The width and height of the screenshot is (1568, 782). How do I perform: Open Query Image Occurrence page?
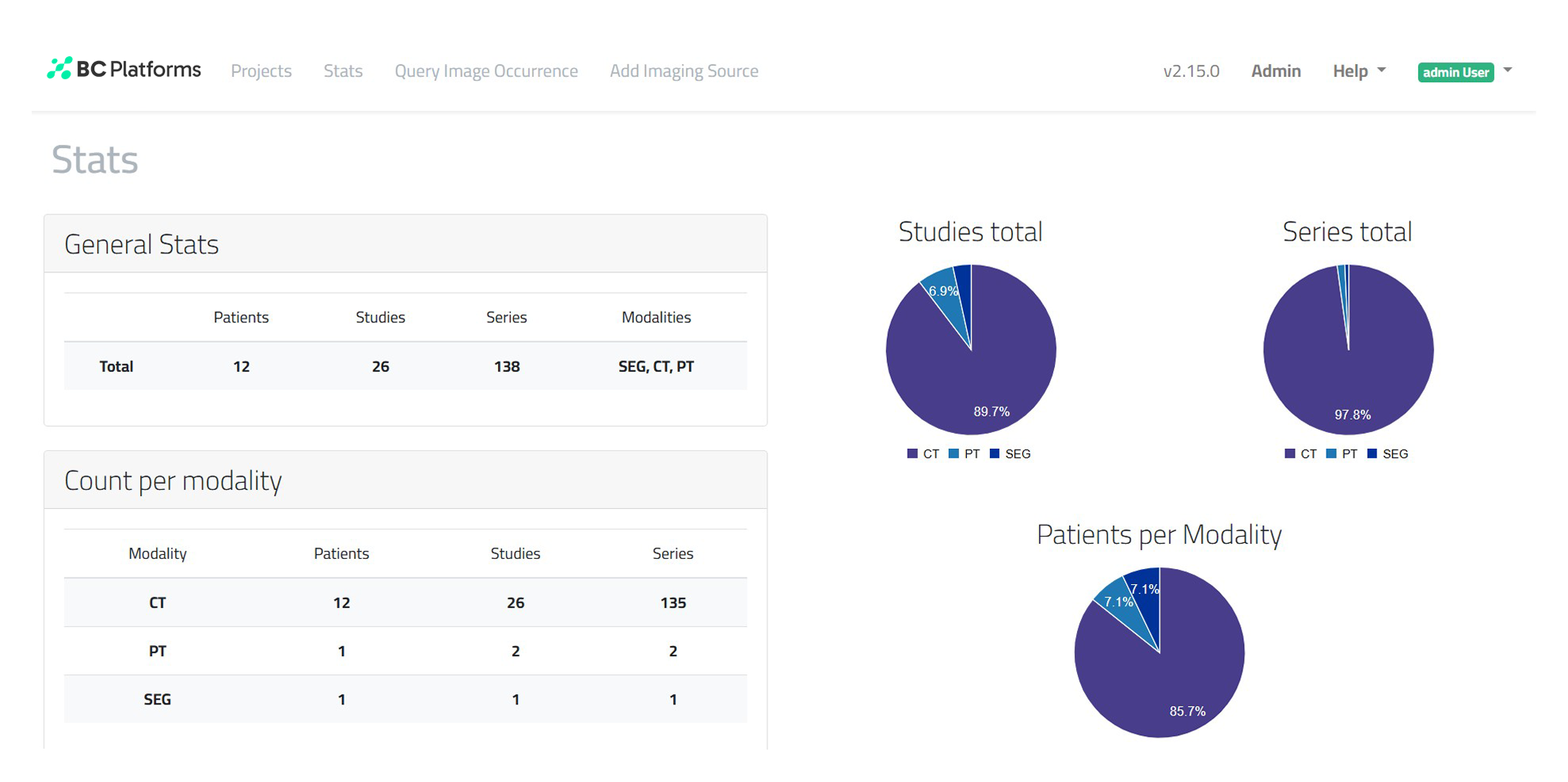486,71
